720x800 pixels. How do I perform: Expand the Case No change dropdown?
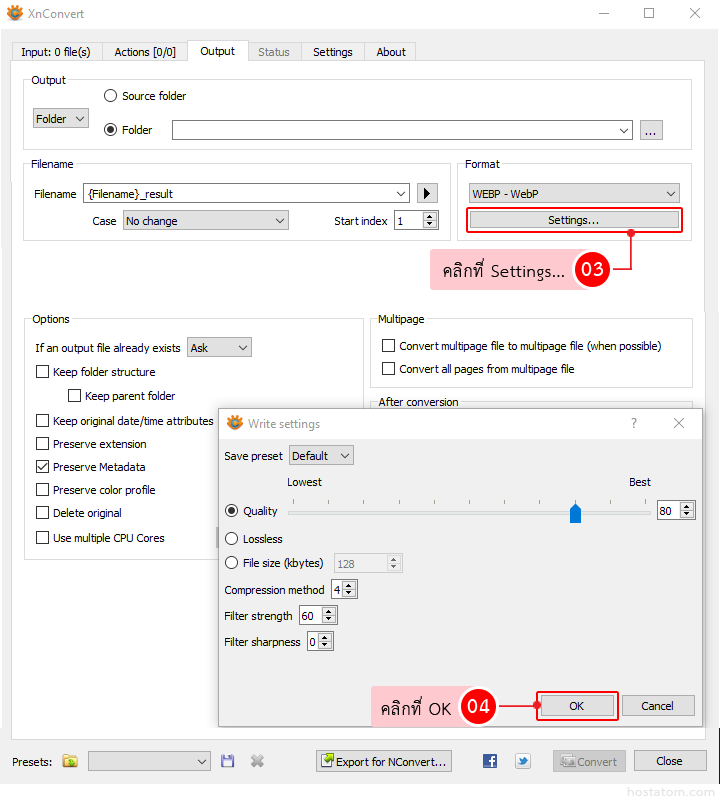pyautogui.click(x=206, y=221)
